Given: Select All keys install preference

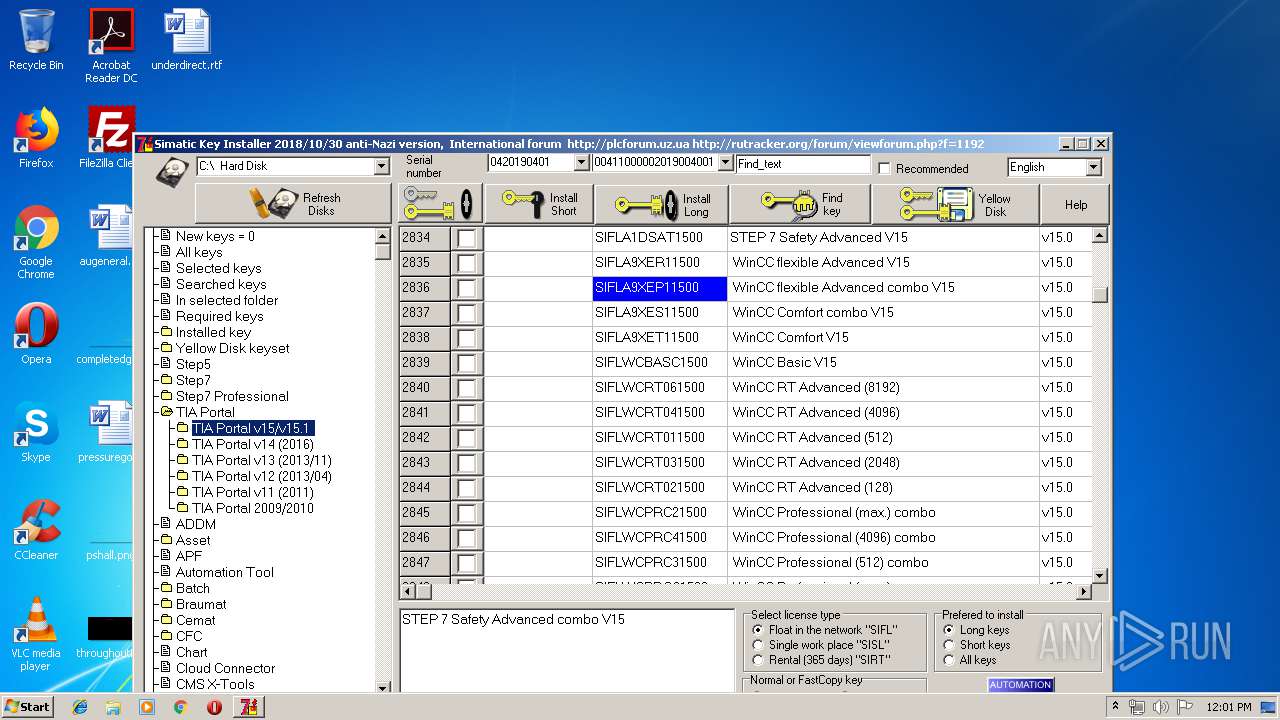Looking at the screenshot, I should pos(949,660).
